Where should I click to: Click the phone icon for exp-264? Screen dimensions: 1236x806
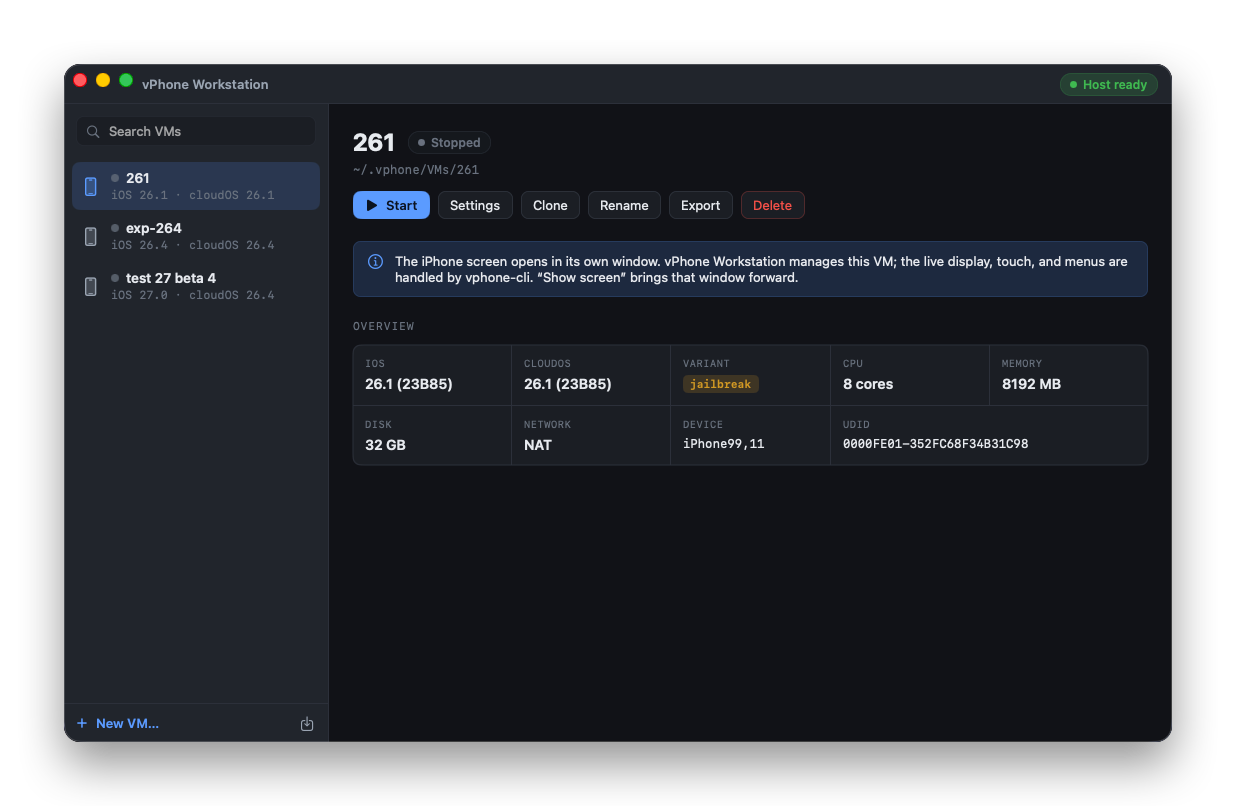coord(91,236)
